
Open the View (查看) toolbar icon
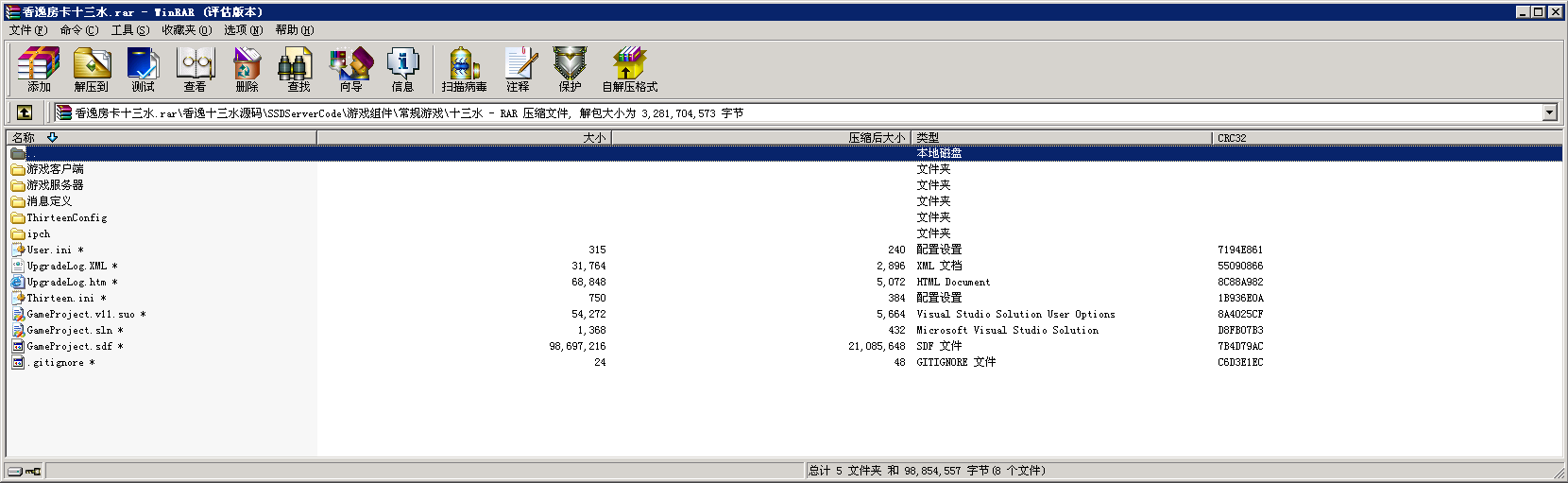coord(196,69)
